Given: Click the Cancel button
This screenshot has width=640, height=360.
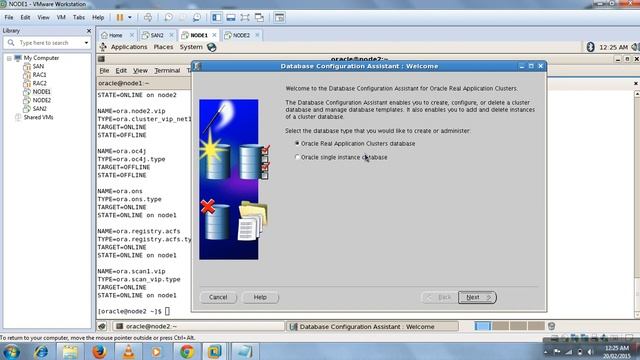Looking at the screenshot, I should [x=218, y=297].
